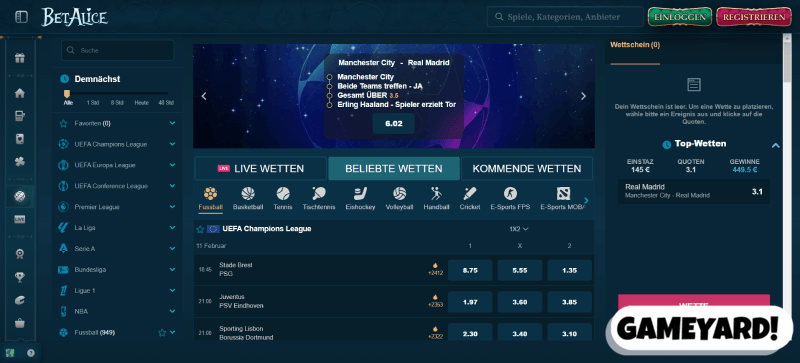Expand UEFA Europa League in sidebar
This screenshot has width=800, height=363.
click(x=172, y=165)
